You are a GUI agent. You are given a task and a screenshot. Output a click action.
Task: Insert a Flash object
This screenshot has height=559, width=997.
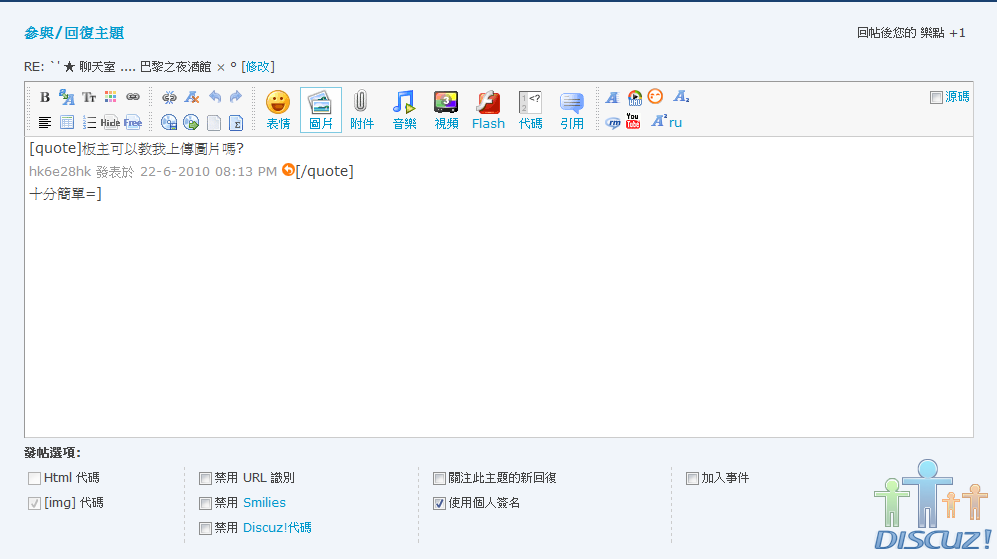pyautogui.click(x=488, y=110)
